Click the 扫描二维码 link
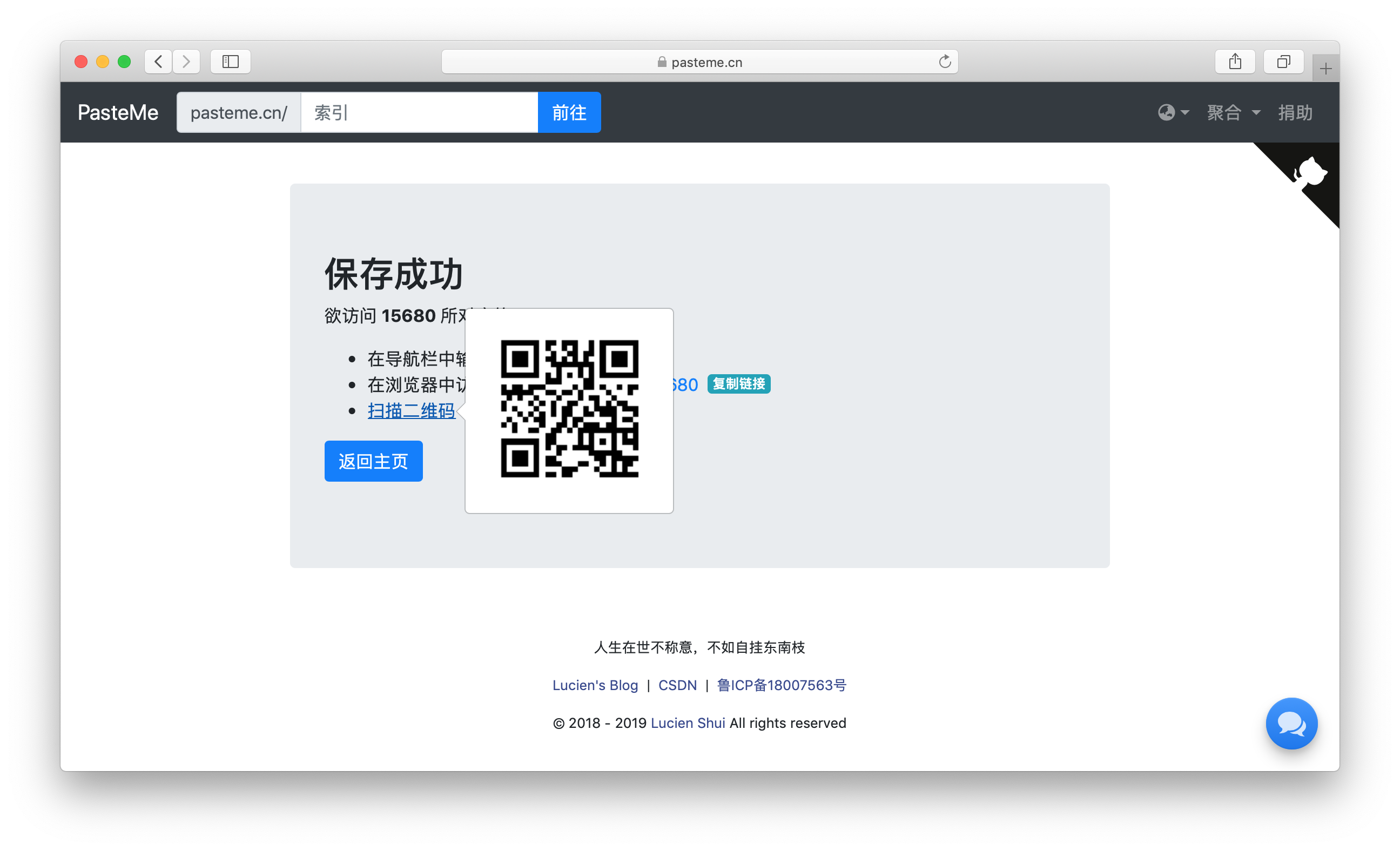Screen dimensions: 1400x851 click(x=411, y=411)
